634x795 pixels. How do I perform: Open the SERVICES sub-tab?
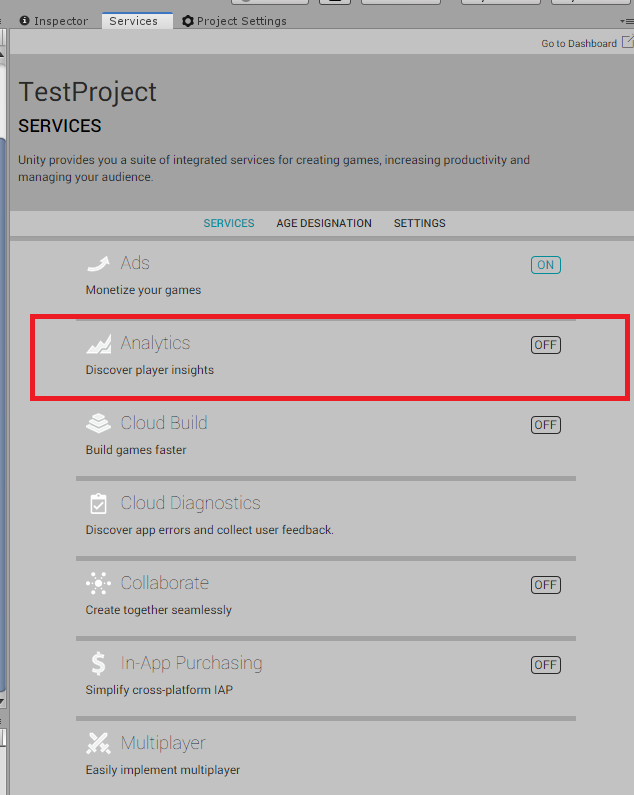point(229,223)
